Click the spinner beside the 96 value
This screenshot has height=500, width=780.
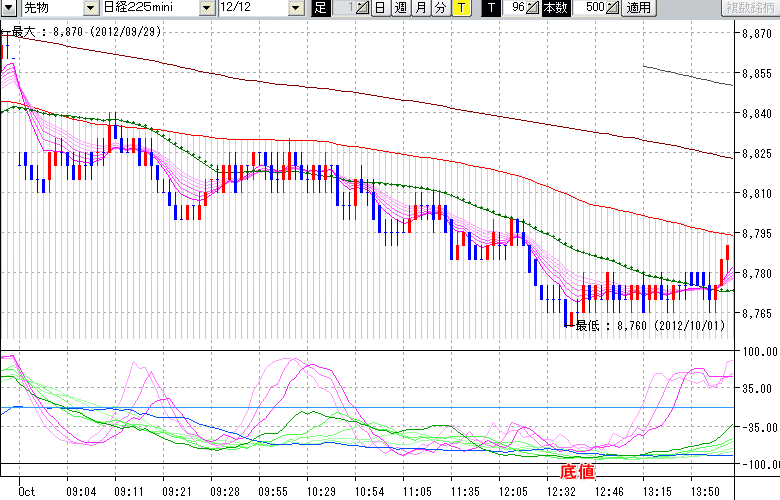point(533,8)
